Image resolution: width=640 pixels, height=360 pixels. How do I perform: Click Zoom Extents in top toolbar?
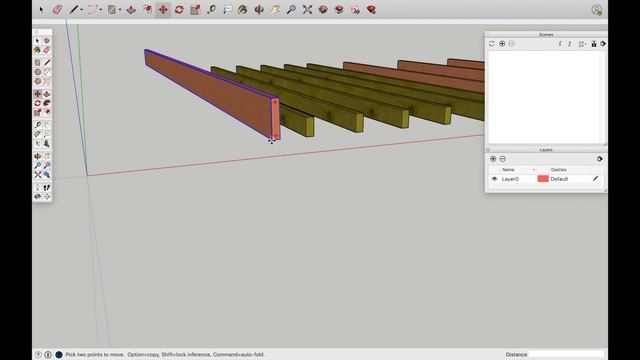307,9
